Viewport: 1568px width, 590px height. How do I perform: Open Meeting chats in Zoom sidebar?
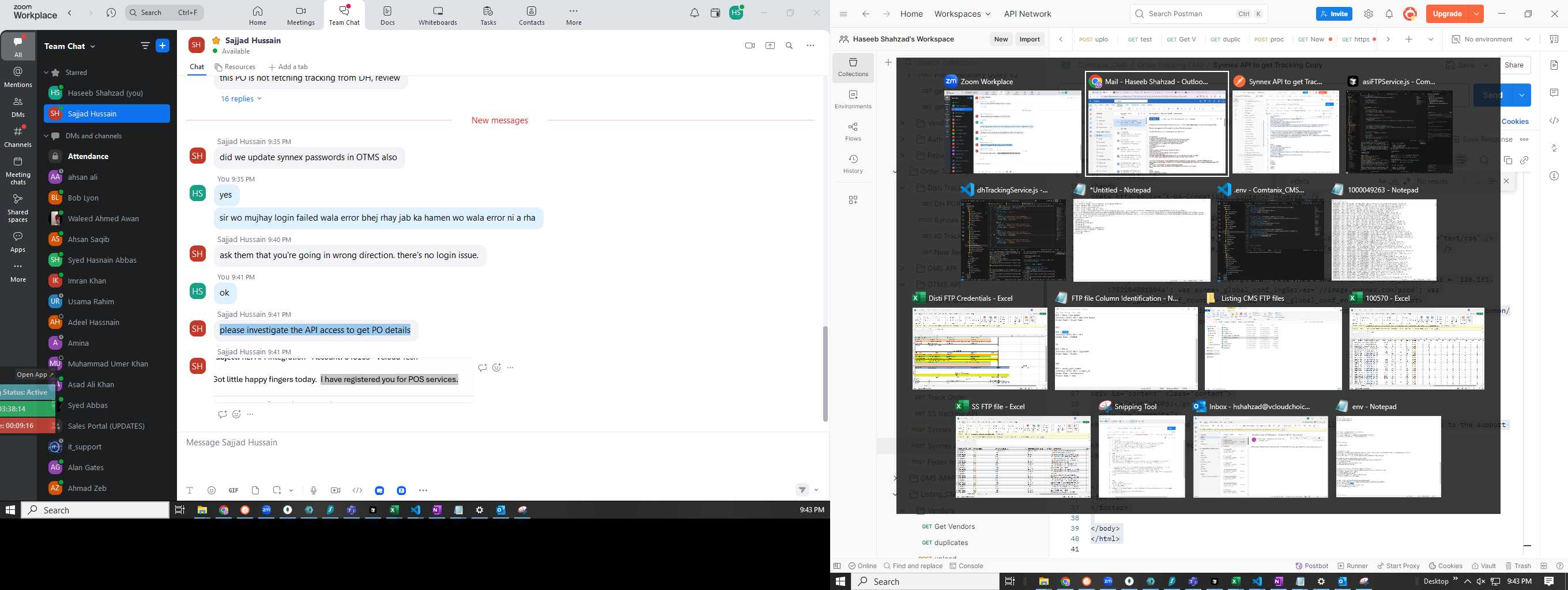click(x=18, y=171)
